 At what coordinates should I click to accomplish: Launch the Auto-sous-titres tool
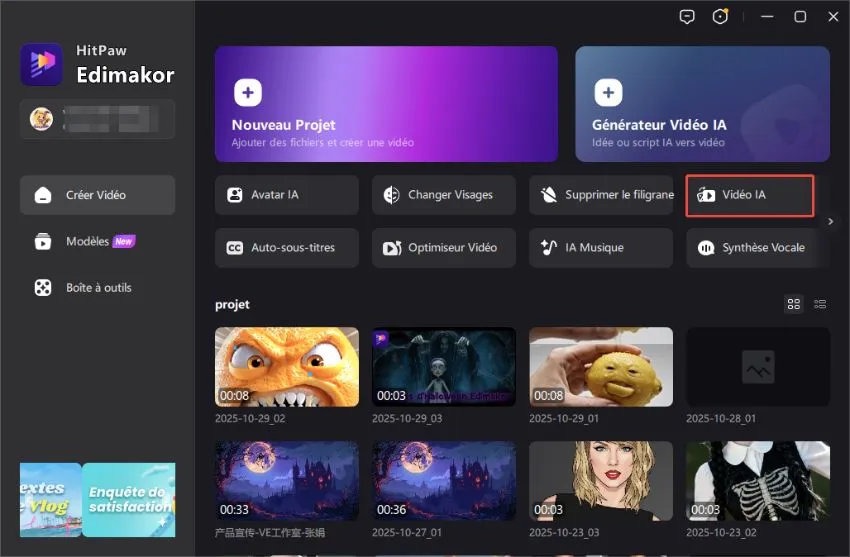click(x=286, y=247)
